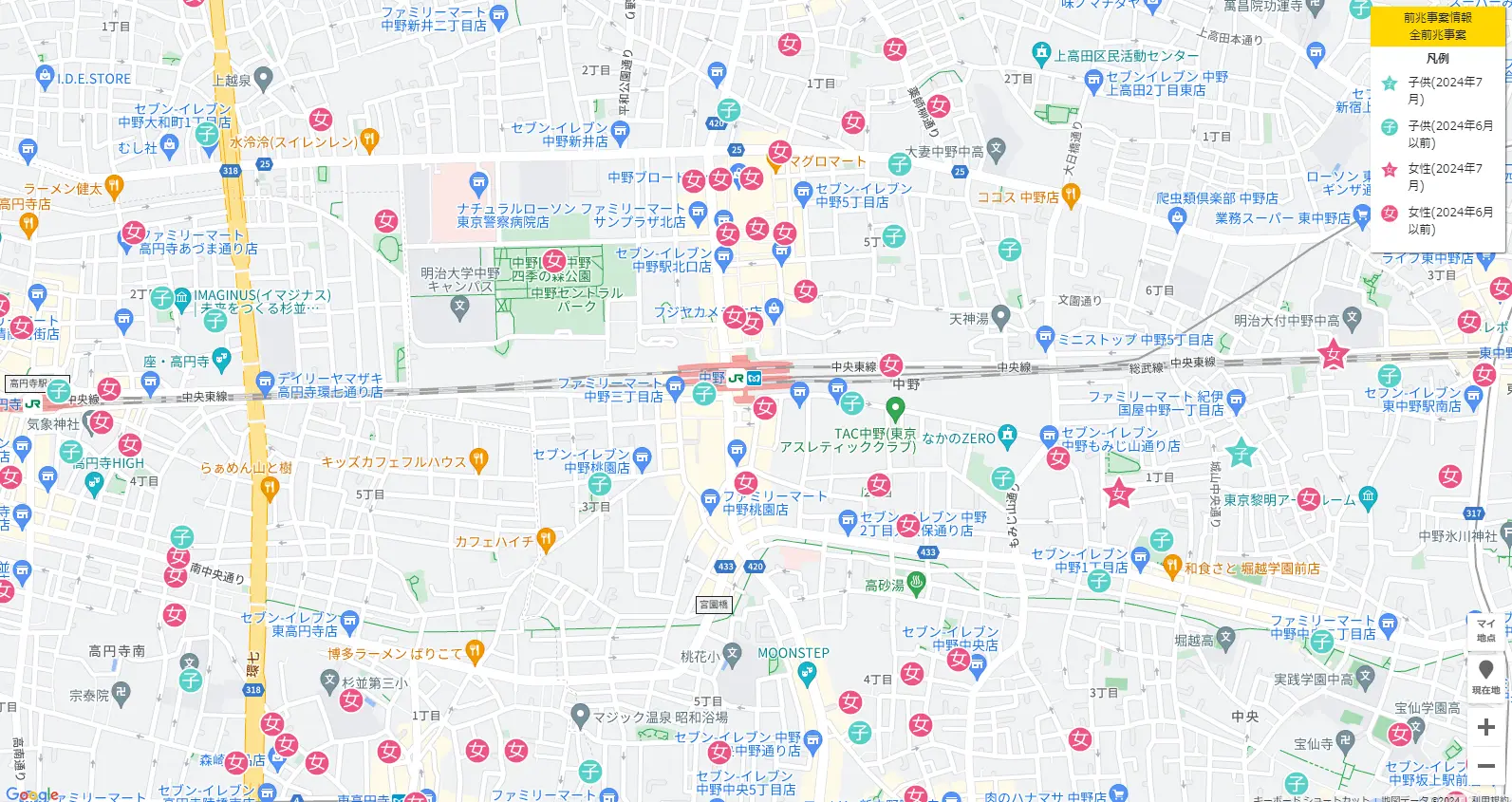1512x802 pixels.
Task: Zoom out with the minus button
Action: [1486, 766]
